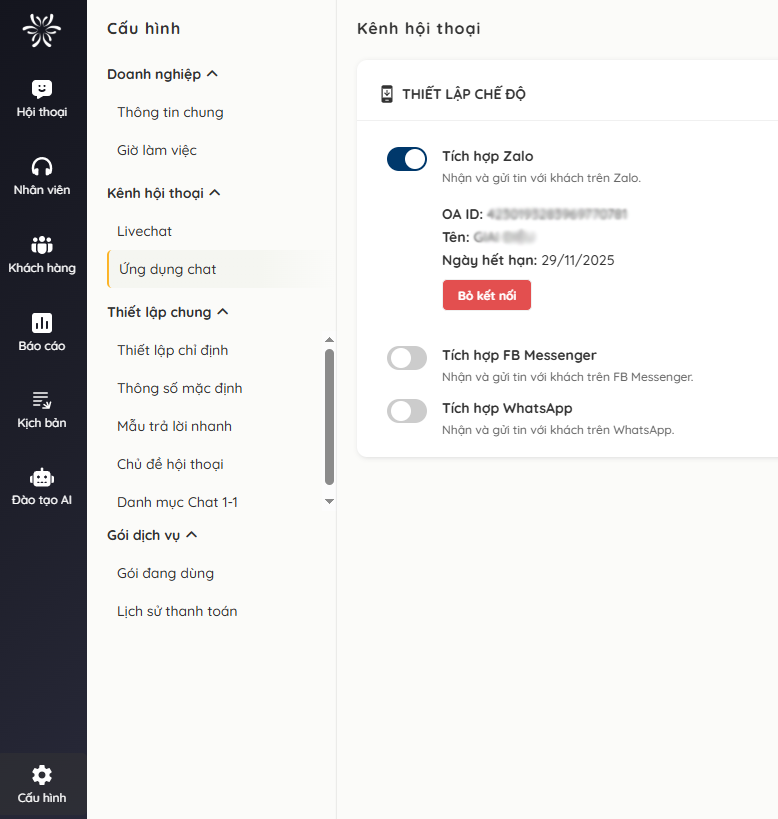Viewport: 778px width, 819px height.
Task: Open Kịch bản script icon
Action: click(x=42, y=400)
